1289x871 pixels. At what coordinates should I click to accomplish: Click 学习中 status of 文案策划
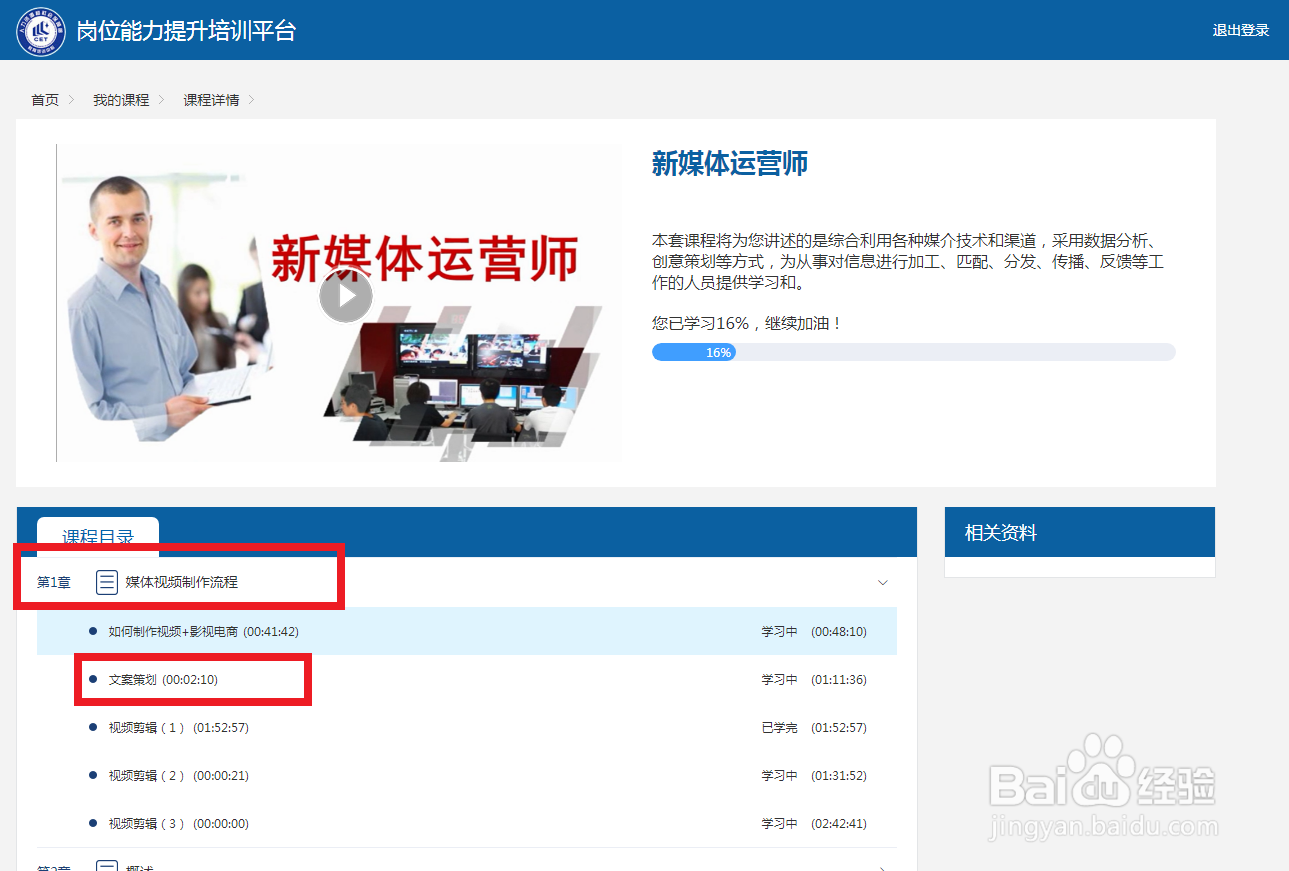click(x=779, y=680)
